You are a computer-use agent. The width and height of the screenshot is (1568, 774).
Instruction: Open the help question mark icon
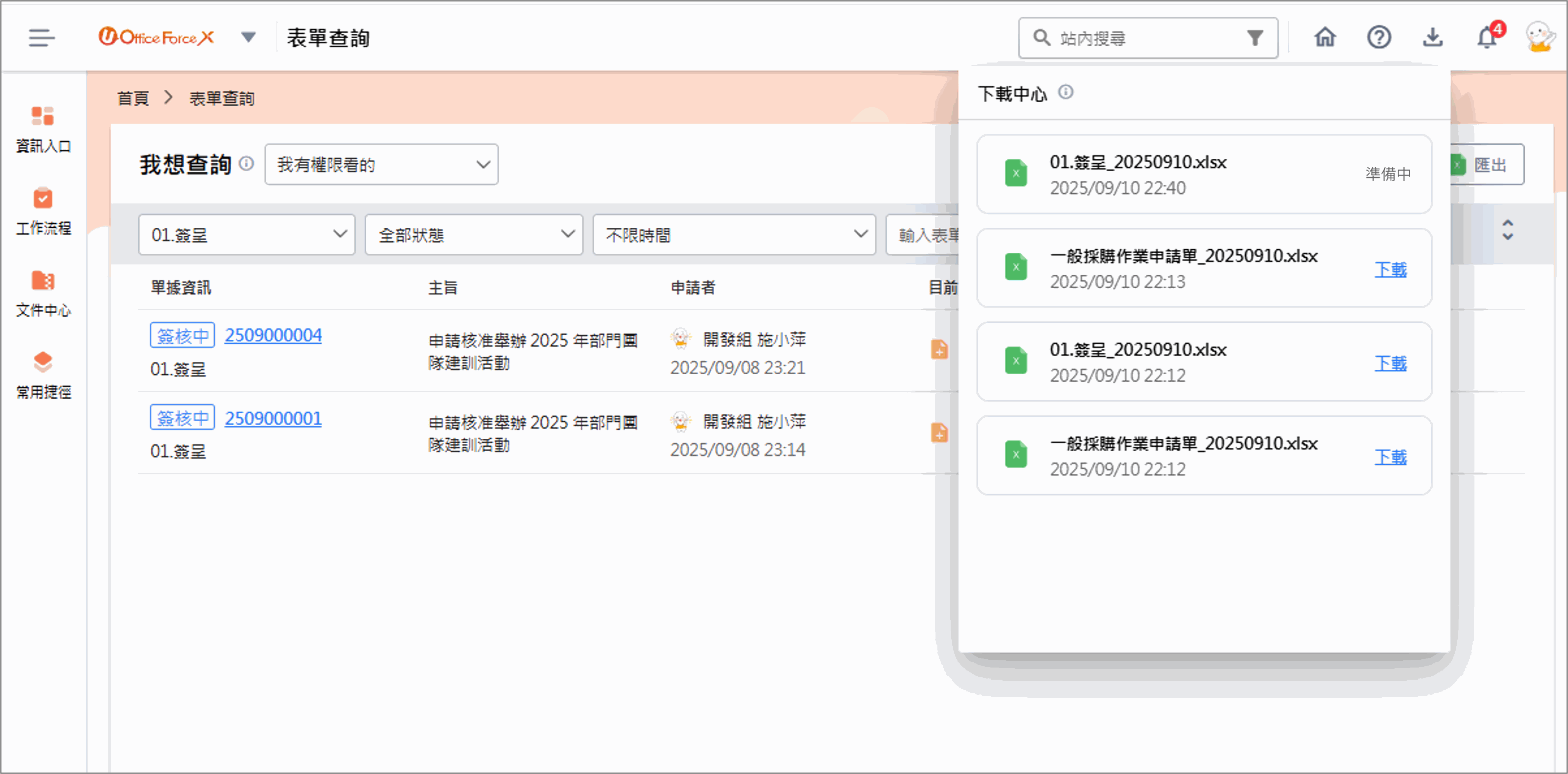1379,38
